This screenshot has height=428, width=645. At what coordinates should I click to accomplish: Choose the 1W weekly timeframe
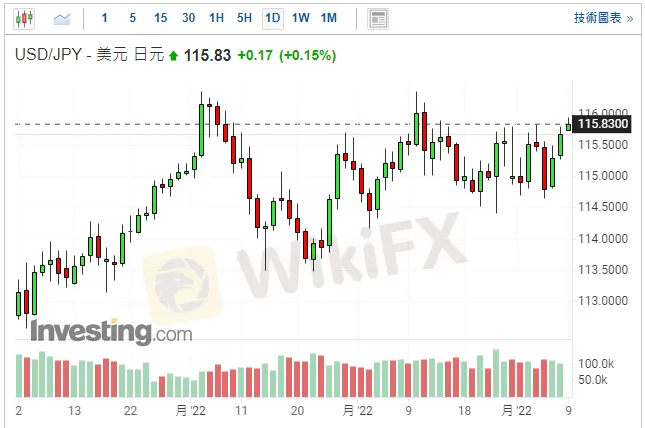pyautogui.click(x=300, y=18)
